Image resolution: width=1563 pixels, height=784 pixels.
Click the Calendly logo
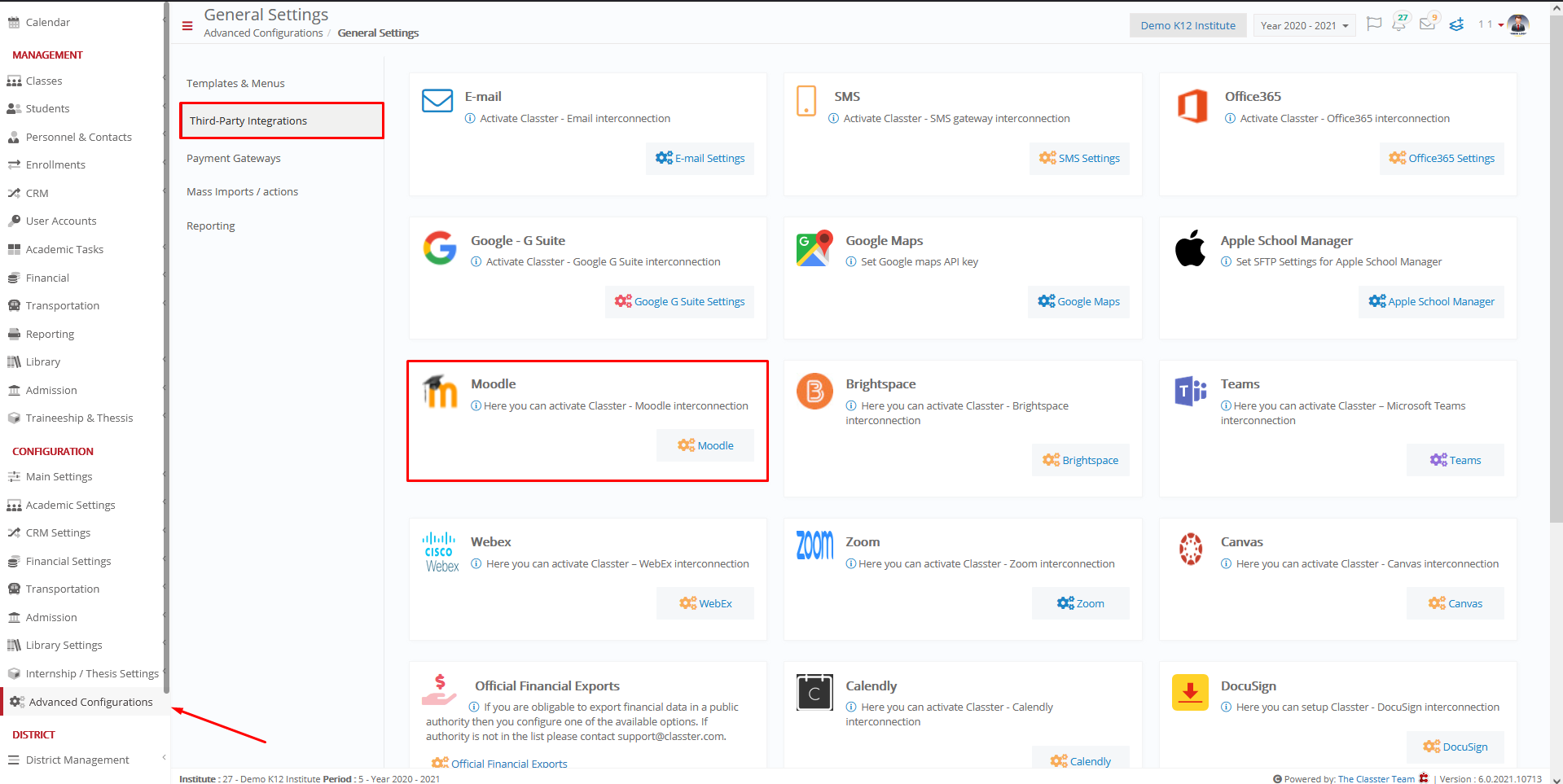pyautogui.click(x=814, y=693)
